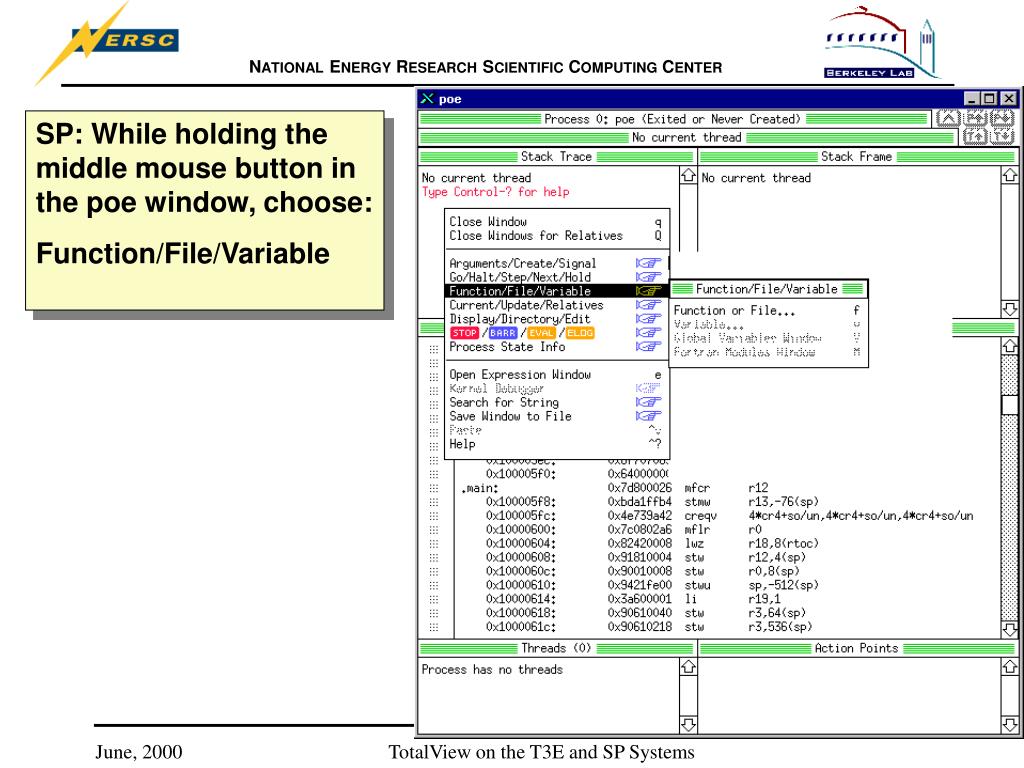Click Stack Frame pane scroll-down arrow
The image size is (1024, 768).
point(1009,308)
